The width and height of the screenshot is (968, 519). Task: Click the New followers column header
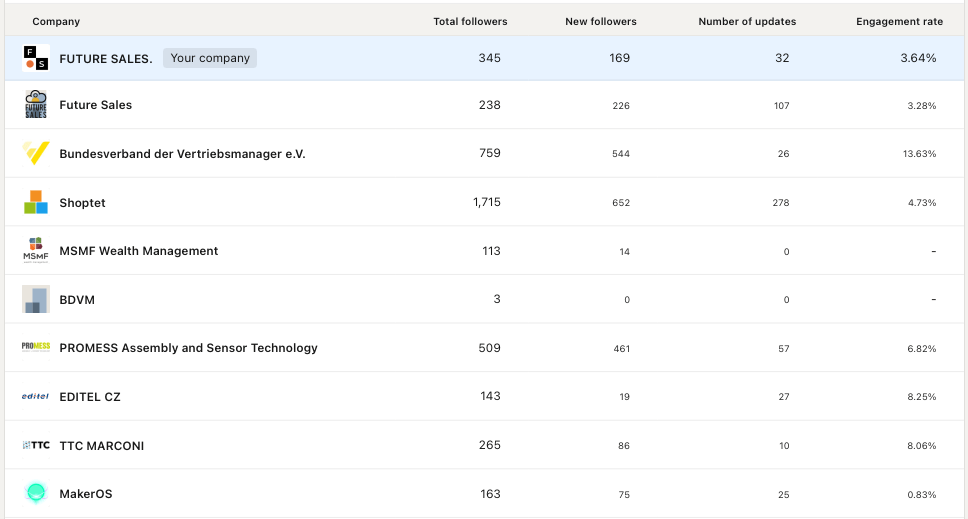[x=601, y=22]
